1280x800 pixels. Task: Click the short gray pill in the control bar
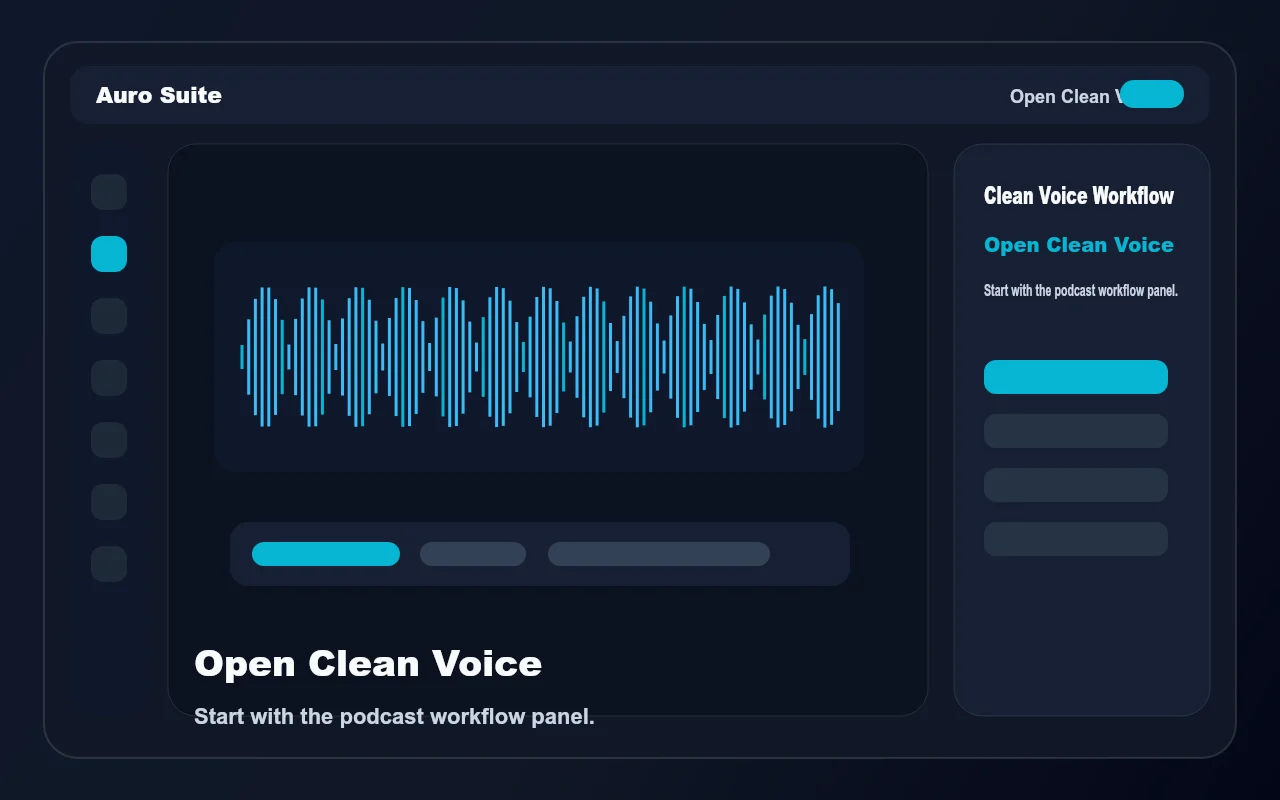[473, 554]
